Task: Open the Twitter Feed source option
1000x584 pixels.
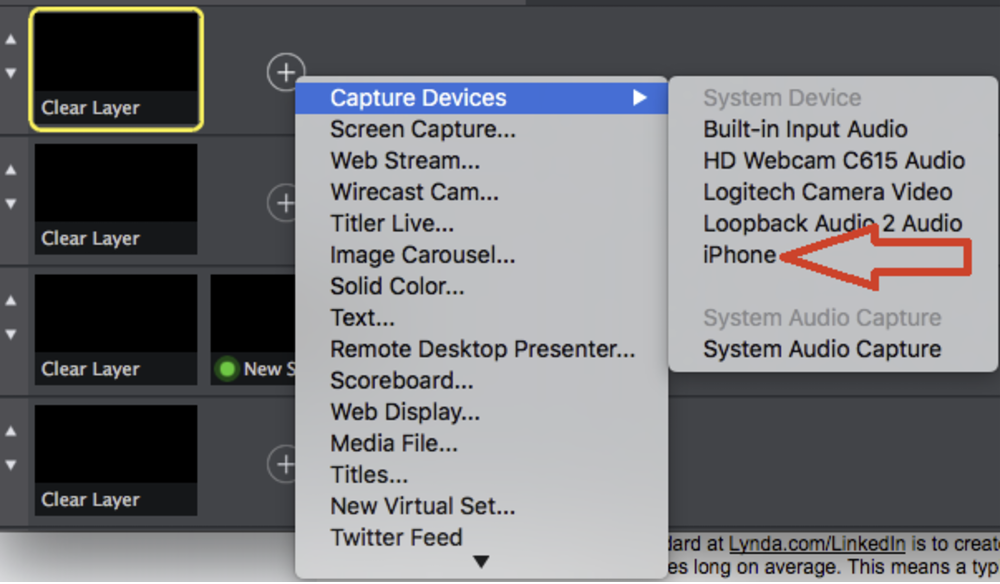Action: [x=396, y=537]
